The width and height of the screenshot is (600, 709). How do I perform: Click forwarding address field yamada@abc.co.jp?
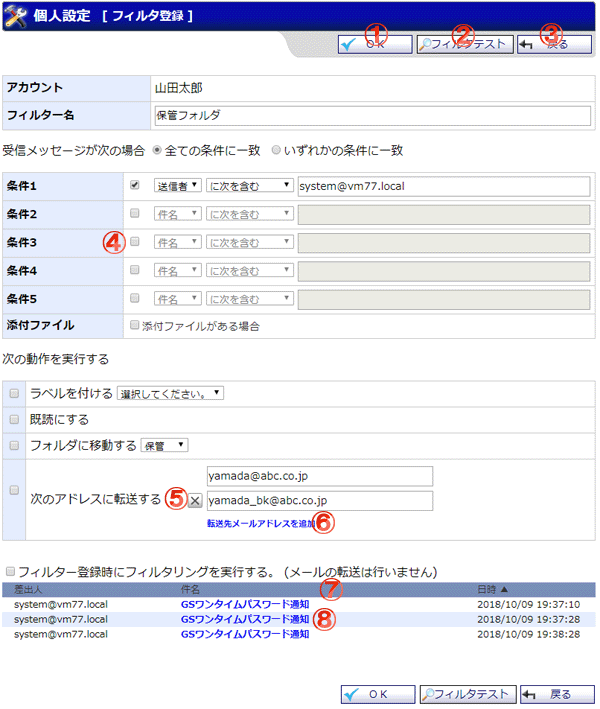click(x=320, y=476)
